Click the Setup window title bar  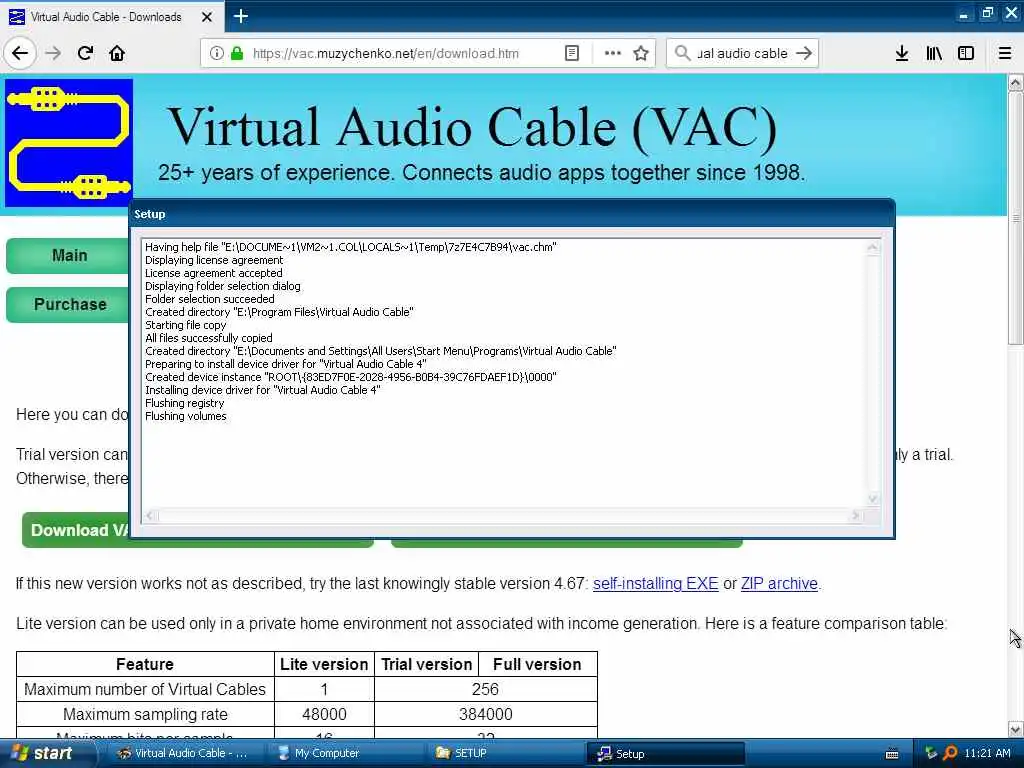(x=511, y=214)
